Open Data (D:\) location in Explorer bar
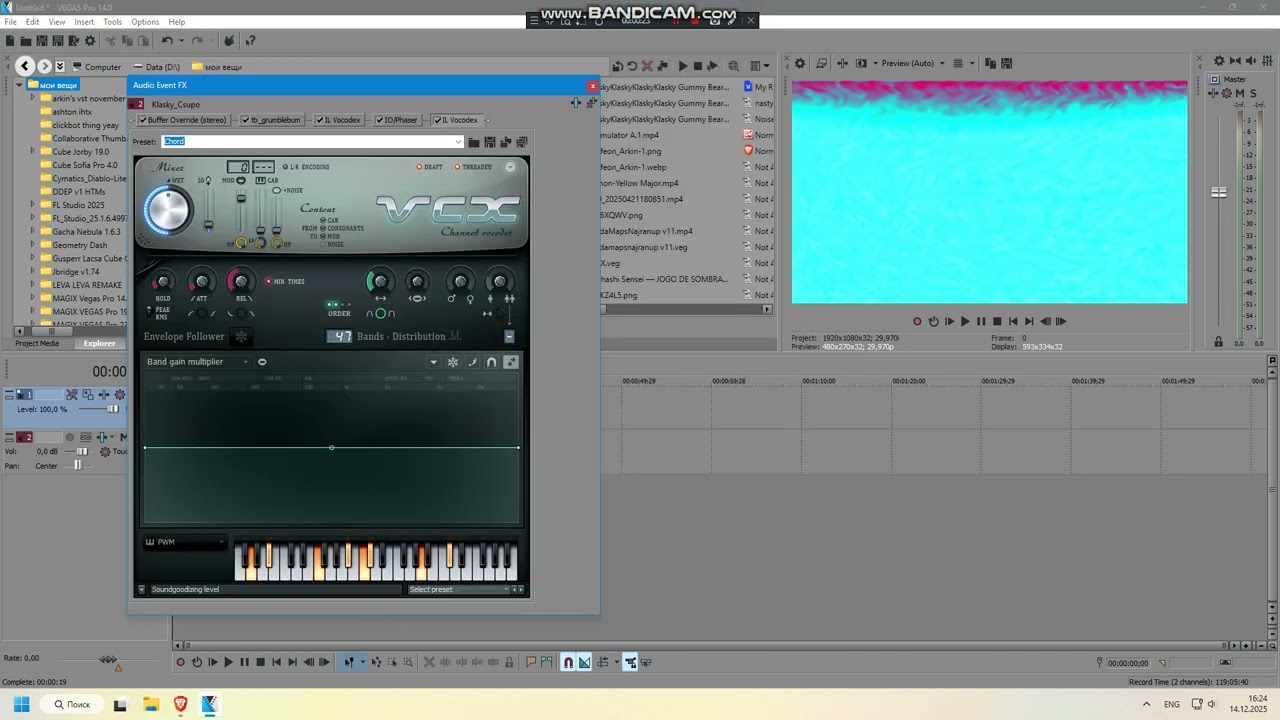1280x720 pixels. click(156, 67)
